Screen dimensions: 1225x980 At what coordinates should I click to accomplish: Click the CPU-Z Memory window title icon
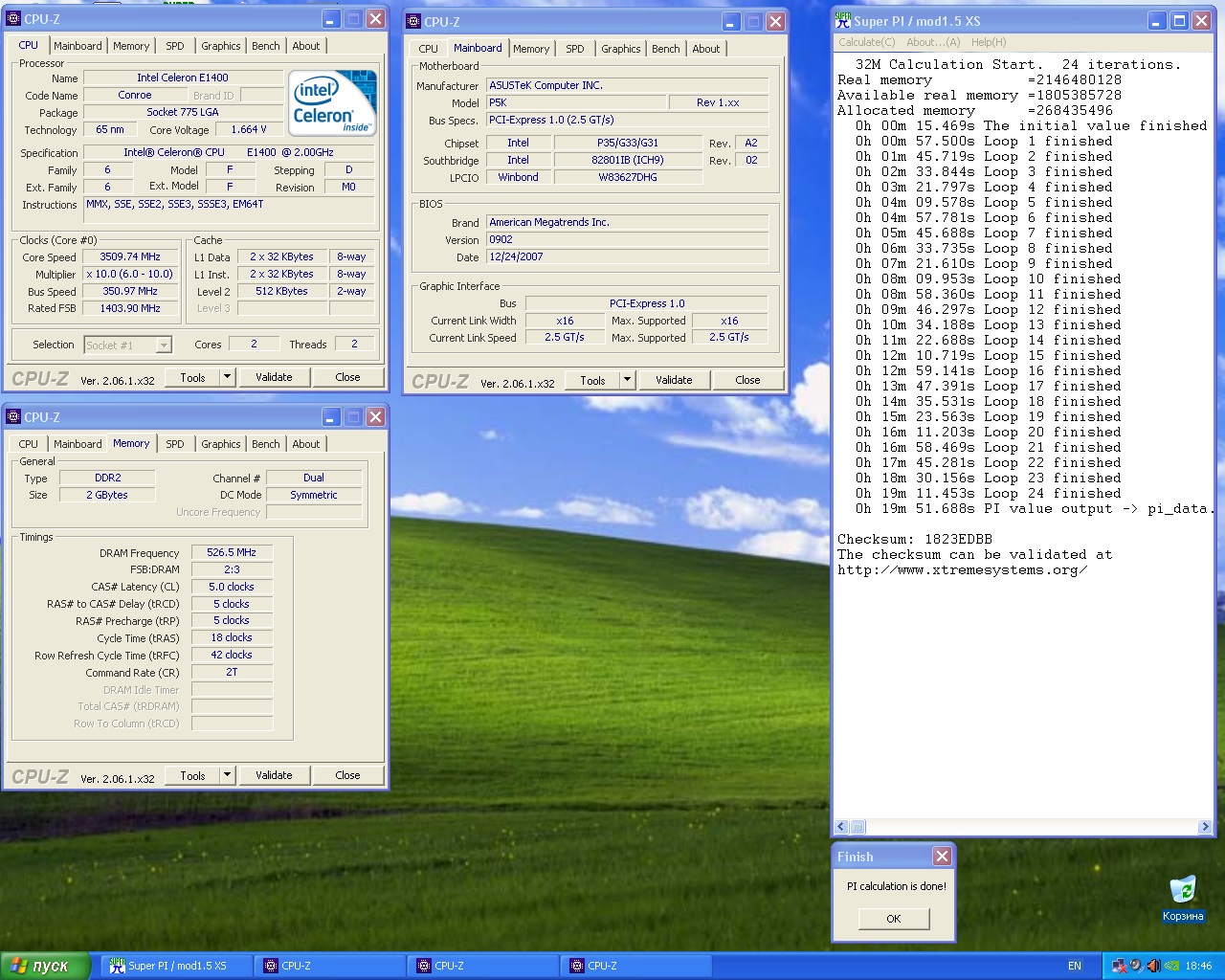point(13,417)
